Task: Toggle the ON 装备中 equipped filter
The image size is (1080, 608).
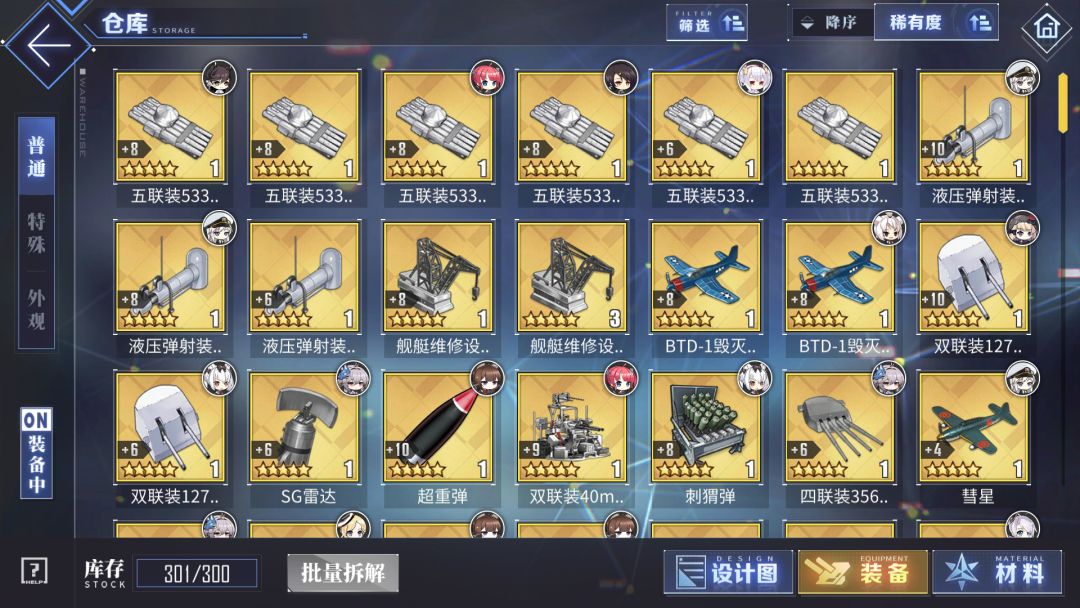Action: (37, 452)
